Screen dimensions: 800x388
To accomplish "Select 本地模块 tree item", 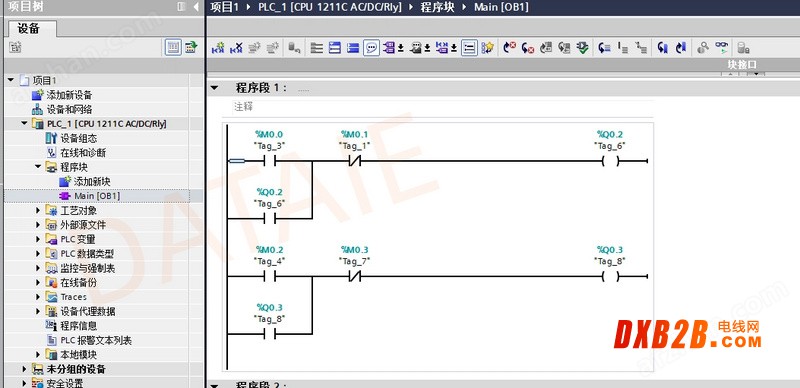I will point(79,354).
